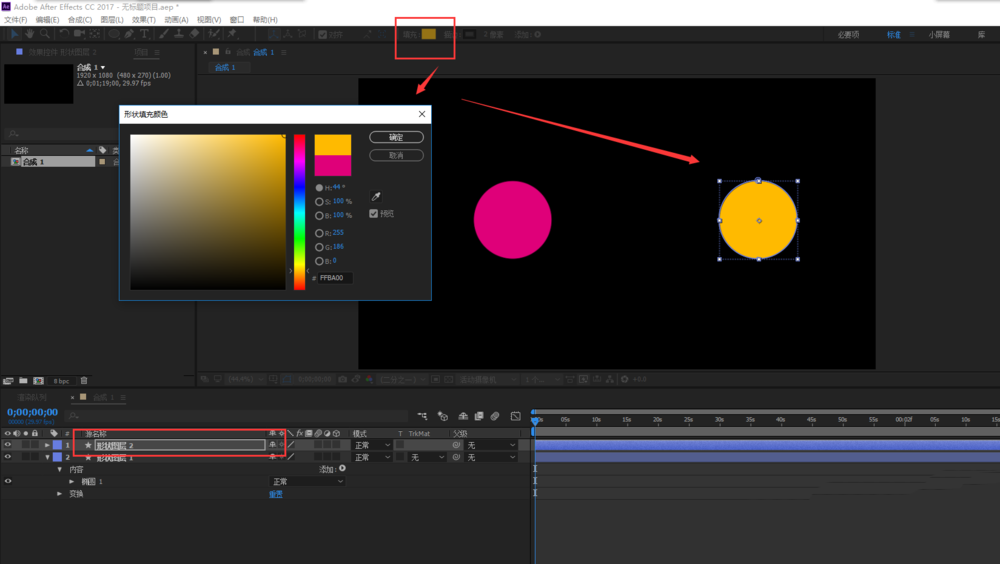This screenshot has height=564, width=1000.
Task: Click hide shy layers icon in timeline
Action: (464, 416)
